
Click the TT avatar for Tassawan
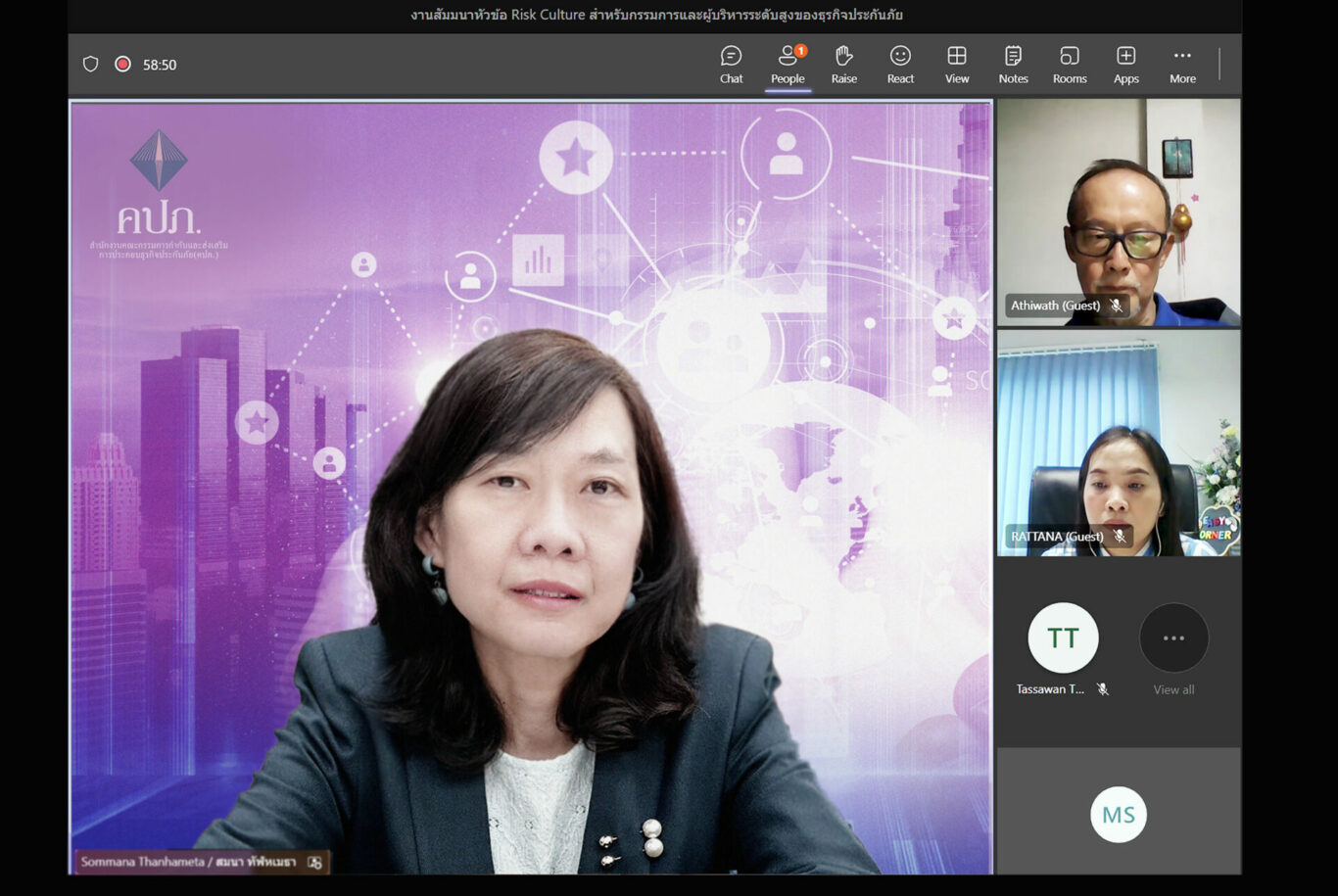1063,638
